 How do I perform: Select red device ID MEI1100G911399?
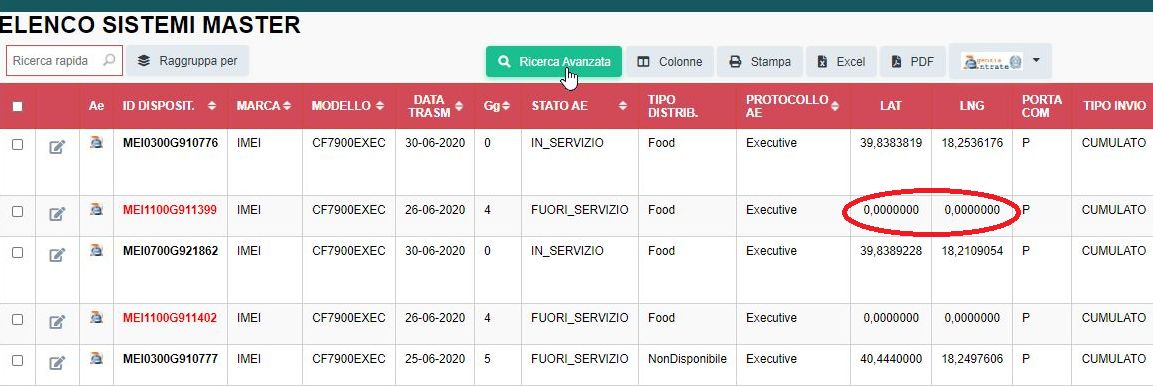pyautogui.click(x=170, y=210)
